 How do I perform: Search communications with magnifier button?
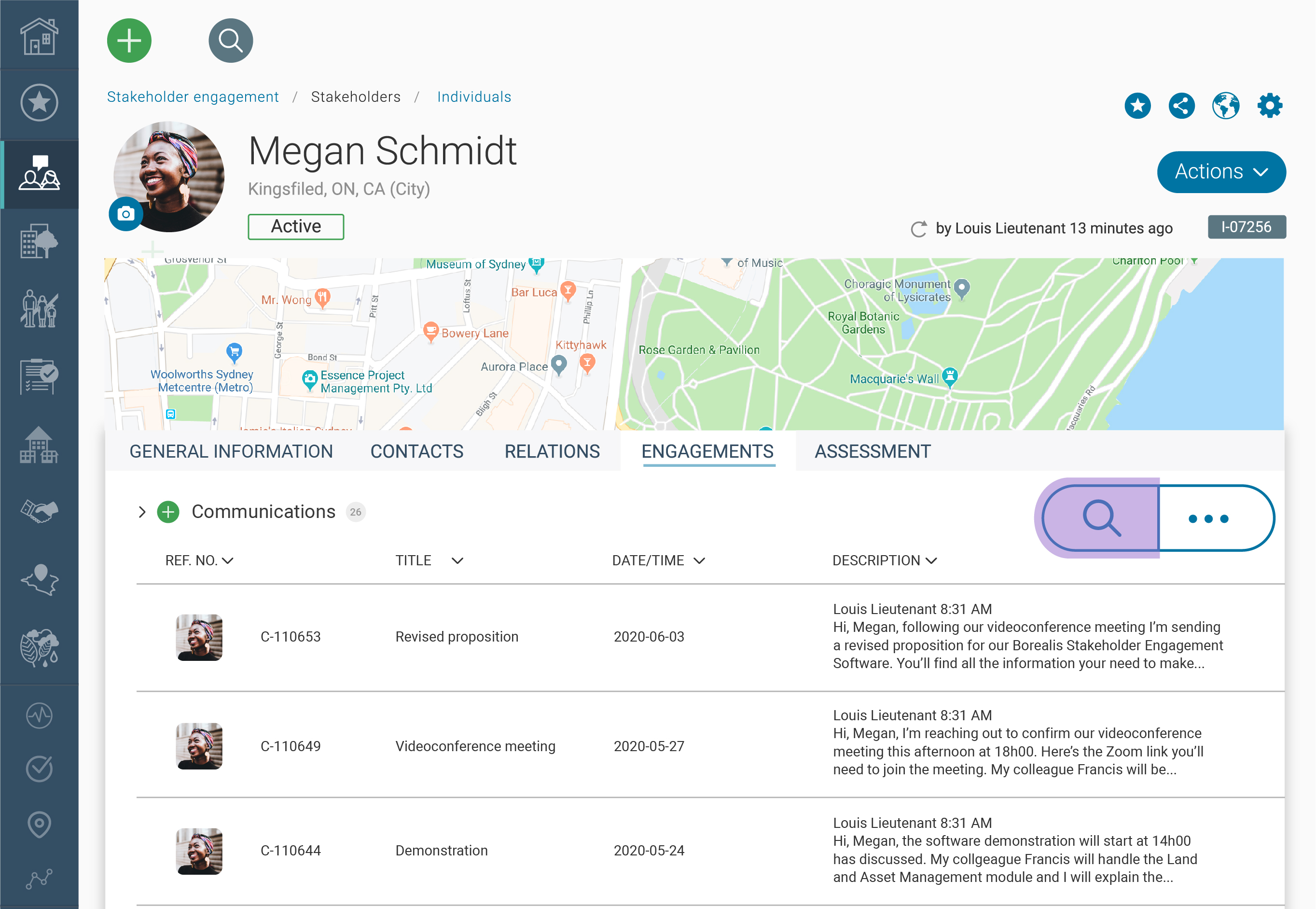click(x=1101, y=517)
